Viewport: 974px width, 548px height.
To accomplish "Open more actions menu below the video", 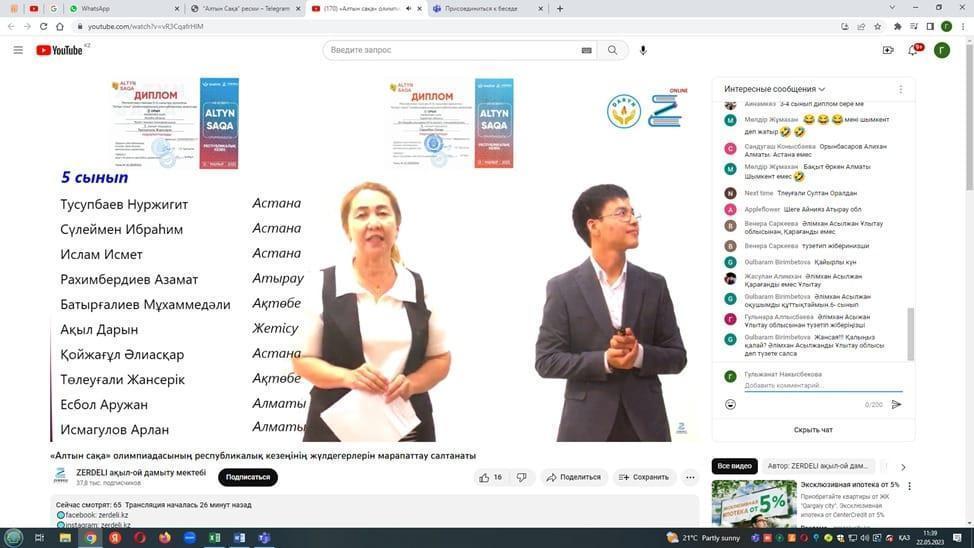I will click(x=690, y=477).
